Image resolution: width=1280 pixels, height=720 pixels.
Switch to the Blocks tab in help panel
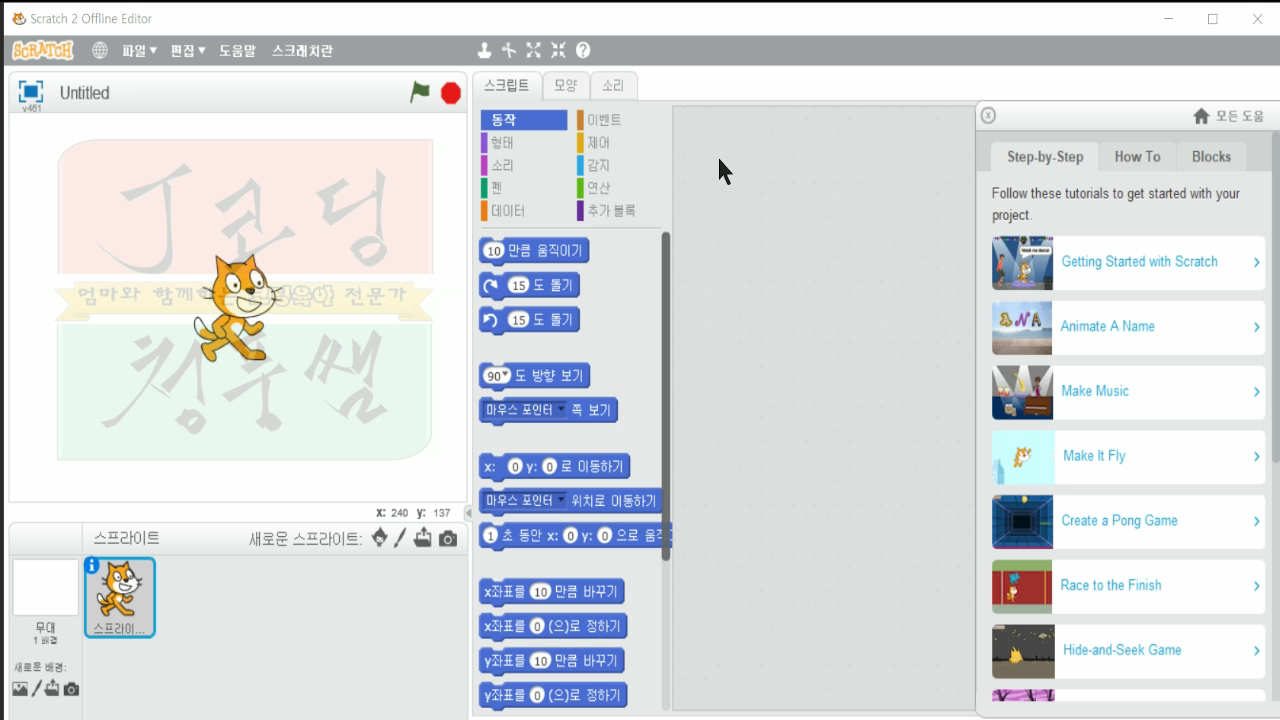1210,156
